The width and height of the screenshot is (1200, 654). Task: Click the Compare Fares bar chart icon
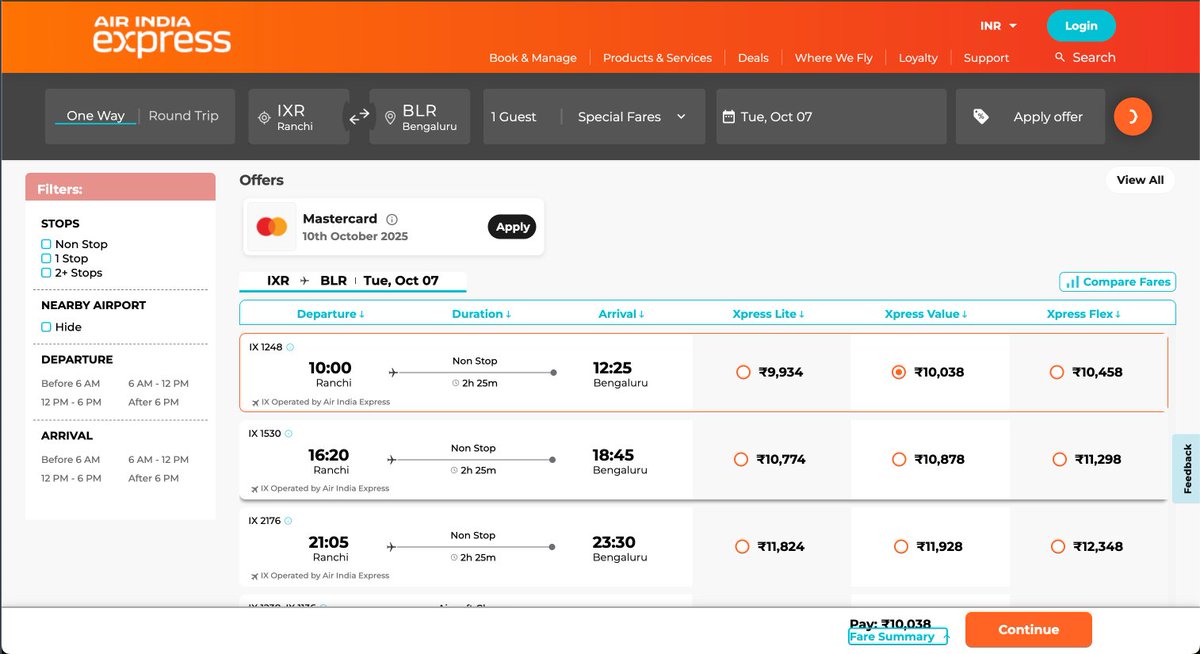pyautogui.click(x=1072, y=282)
